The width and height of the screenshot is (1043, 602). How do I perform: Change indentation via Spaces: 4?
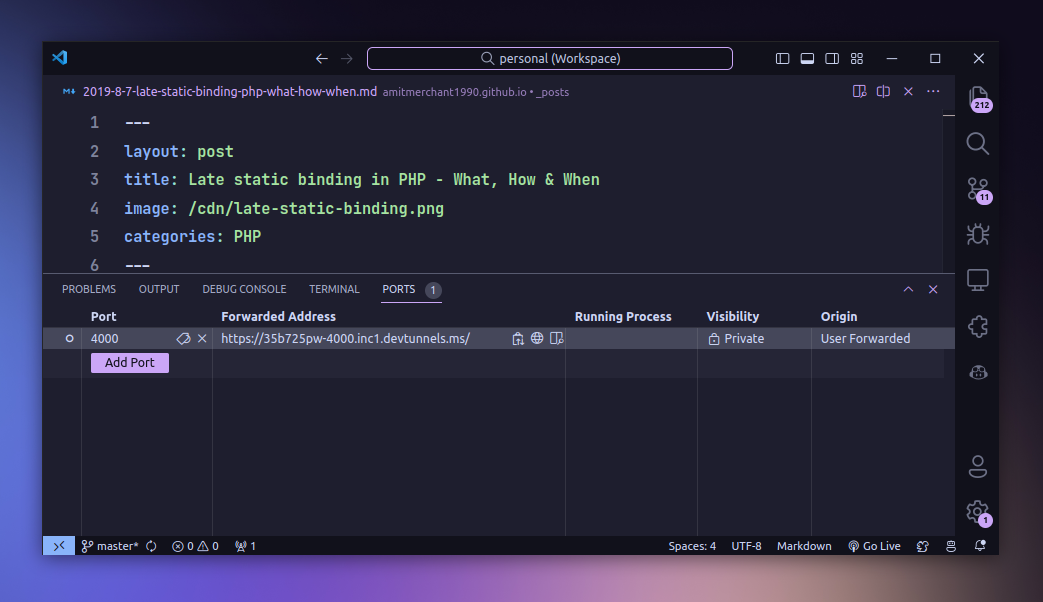692,546
